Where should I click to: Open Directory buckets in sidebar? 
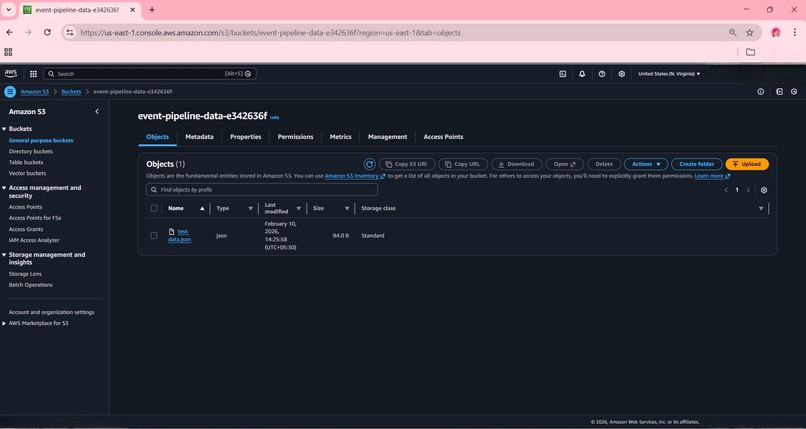coord(30,152)
